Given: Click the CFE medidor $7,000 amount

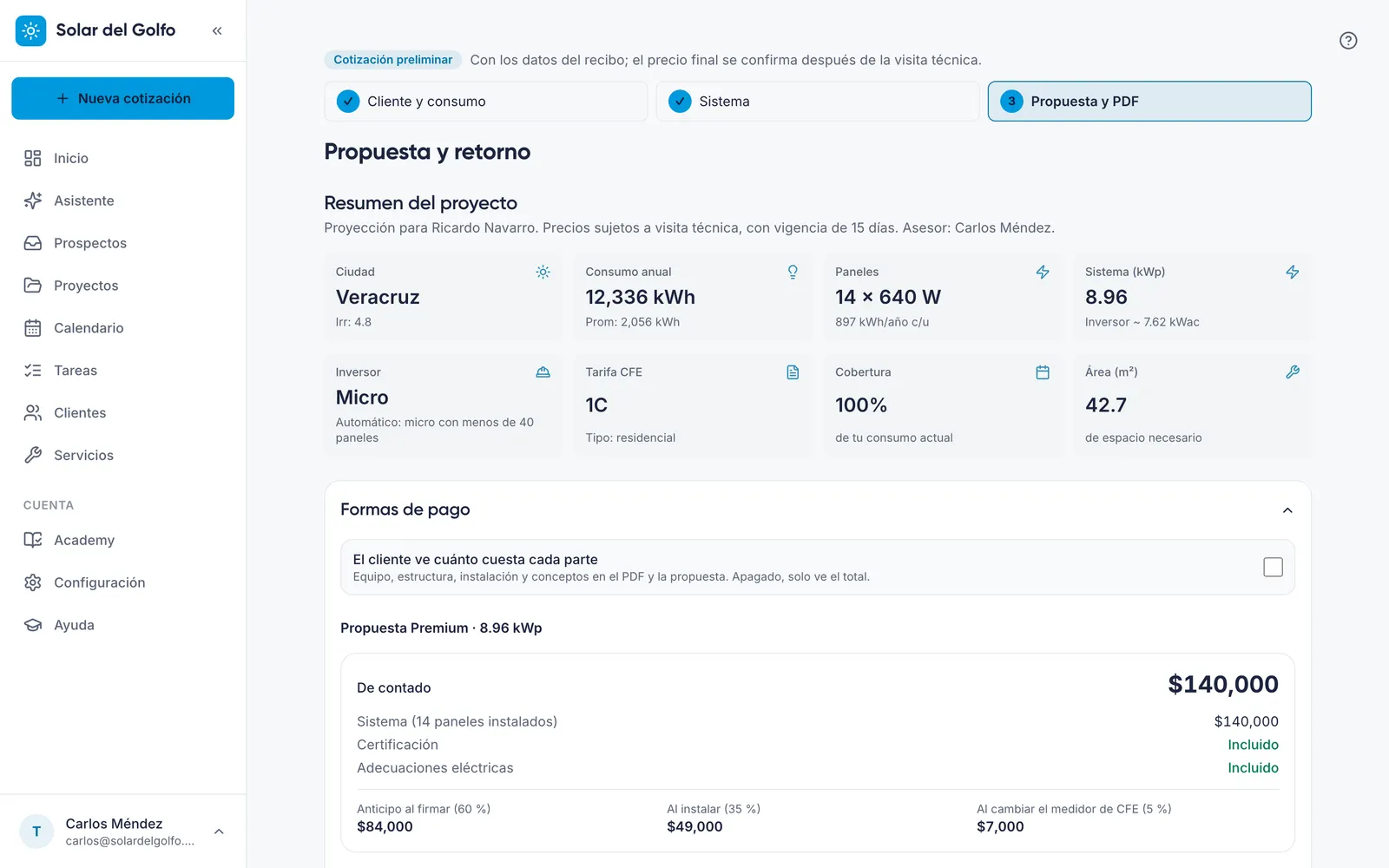Looking at the screenshot, I should pos(1000,827).
